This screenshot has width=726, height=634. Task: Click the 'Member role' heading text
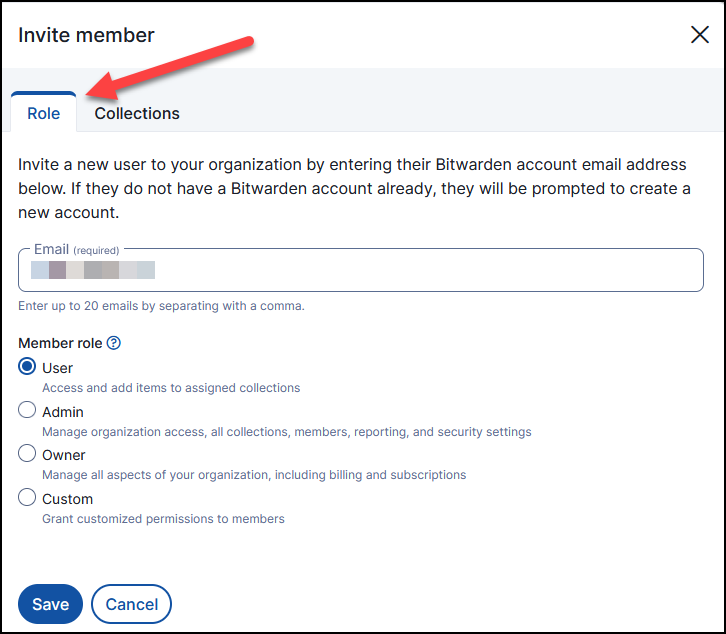point(60,343)
